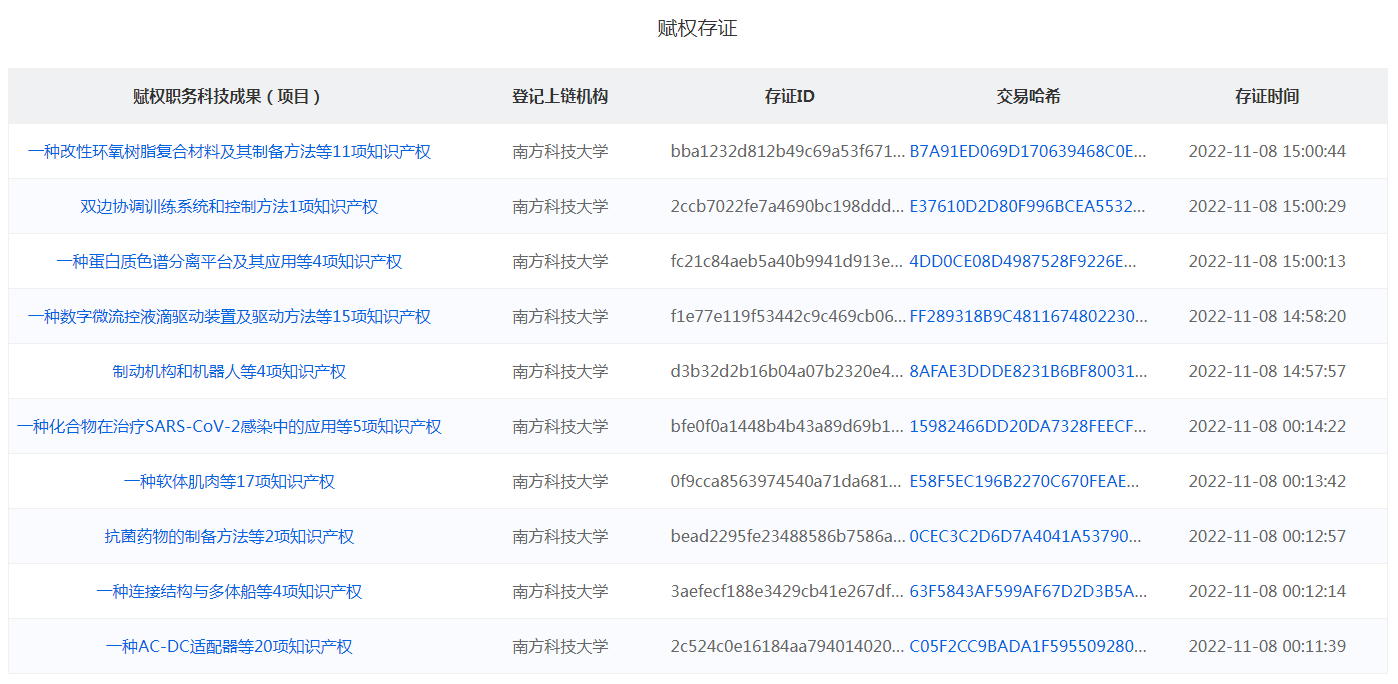Open transaction hash 4DD0CE08D4987528F9226E...
This screenshot has height=684, width=1398.
tap(1024, 262)
